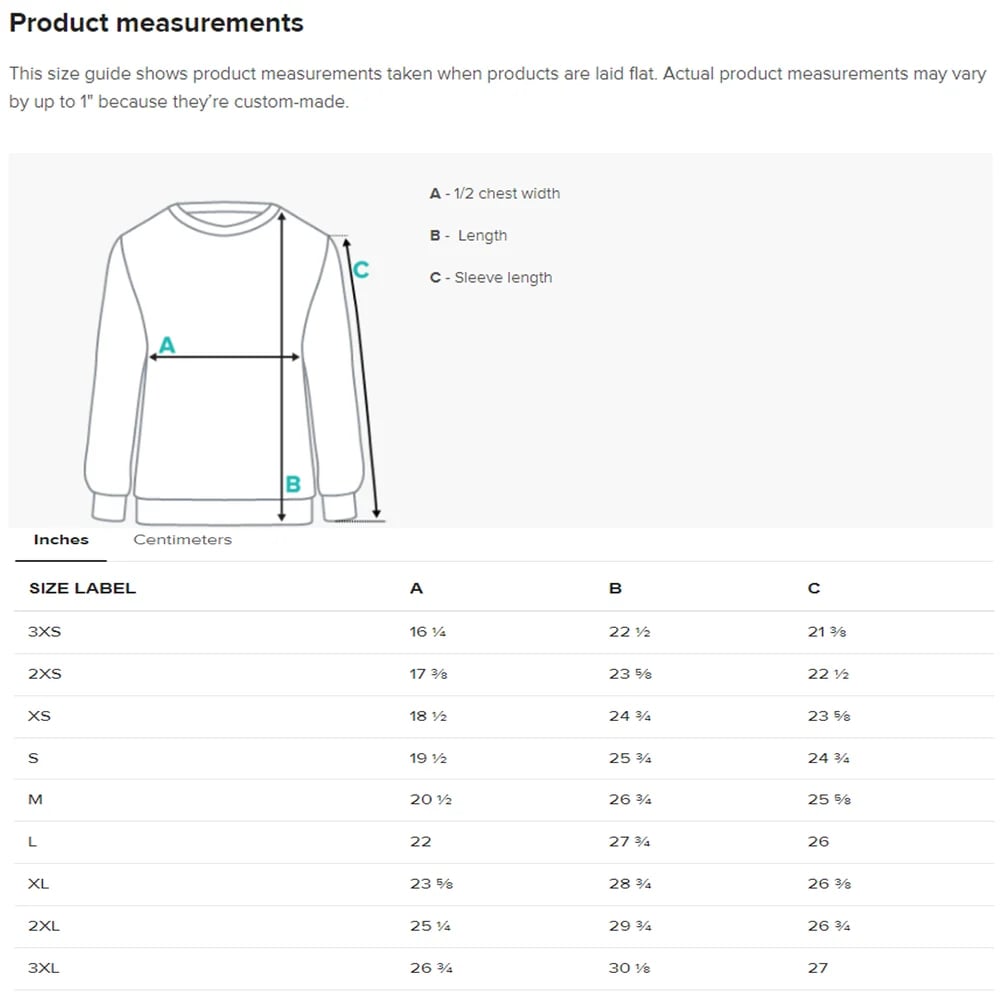Click the 3XL sleeve length value 27
1000x1000 pixels.
point(818,968)
